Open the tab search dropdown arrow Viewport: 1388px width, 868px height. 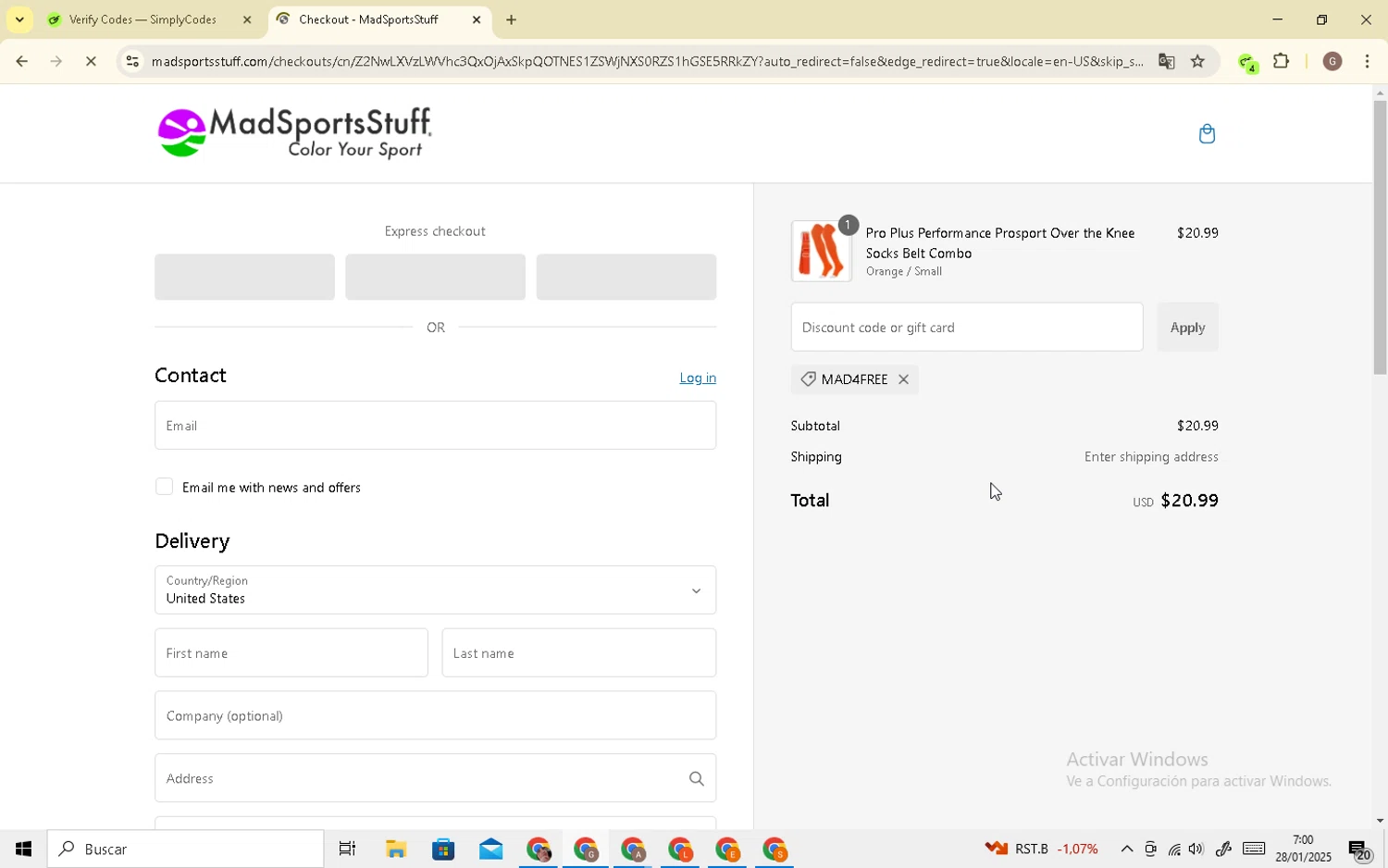[19, 19]
